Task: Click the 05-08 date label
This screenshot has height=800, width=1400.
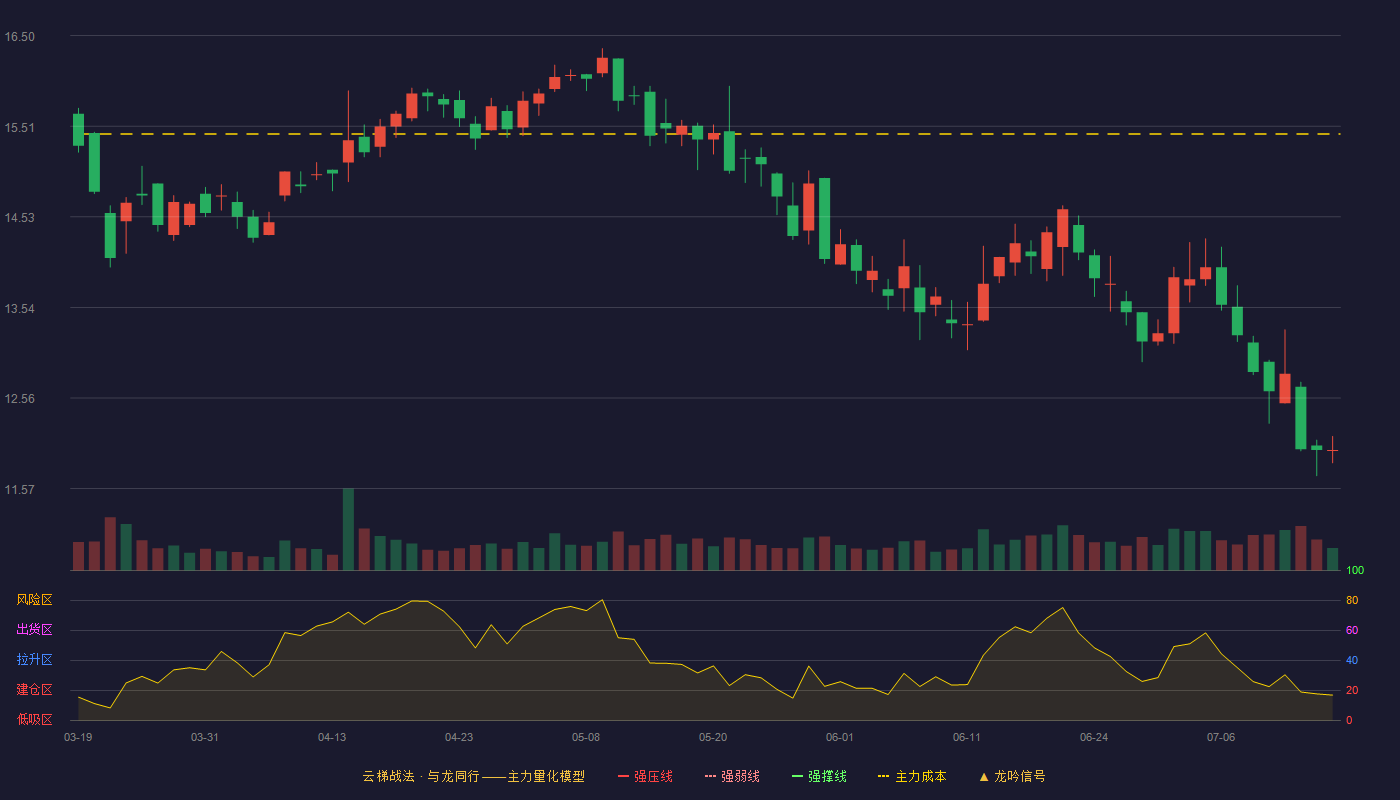Action: pyautogui.click(x=586, y=737)
